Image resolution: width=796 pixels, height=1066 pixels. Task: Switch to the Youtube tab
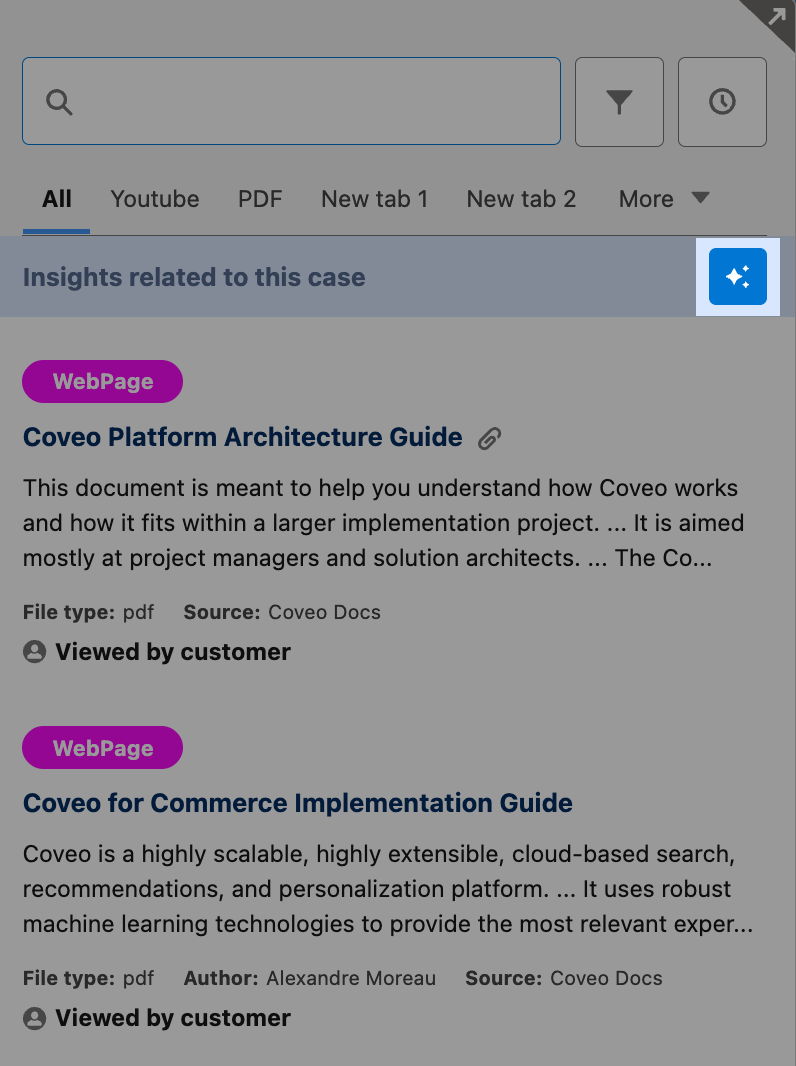[155, 199]
